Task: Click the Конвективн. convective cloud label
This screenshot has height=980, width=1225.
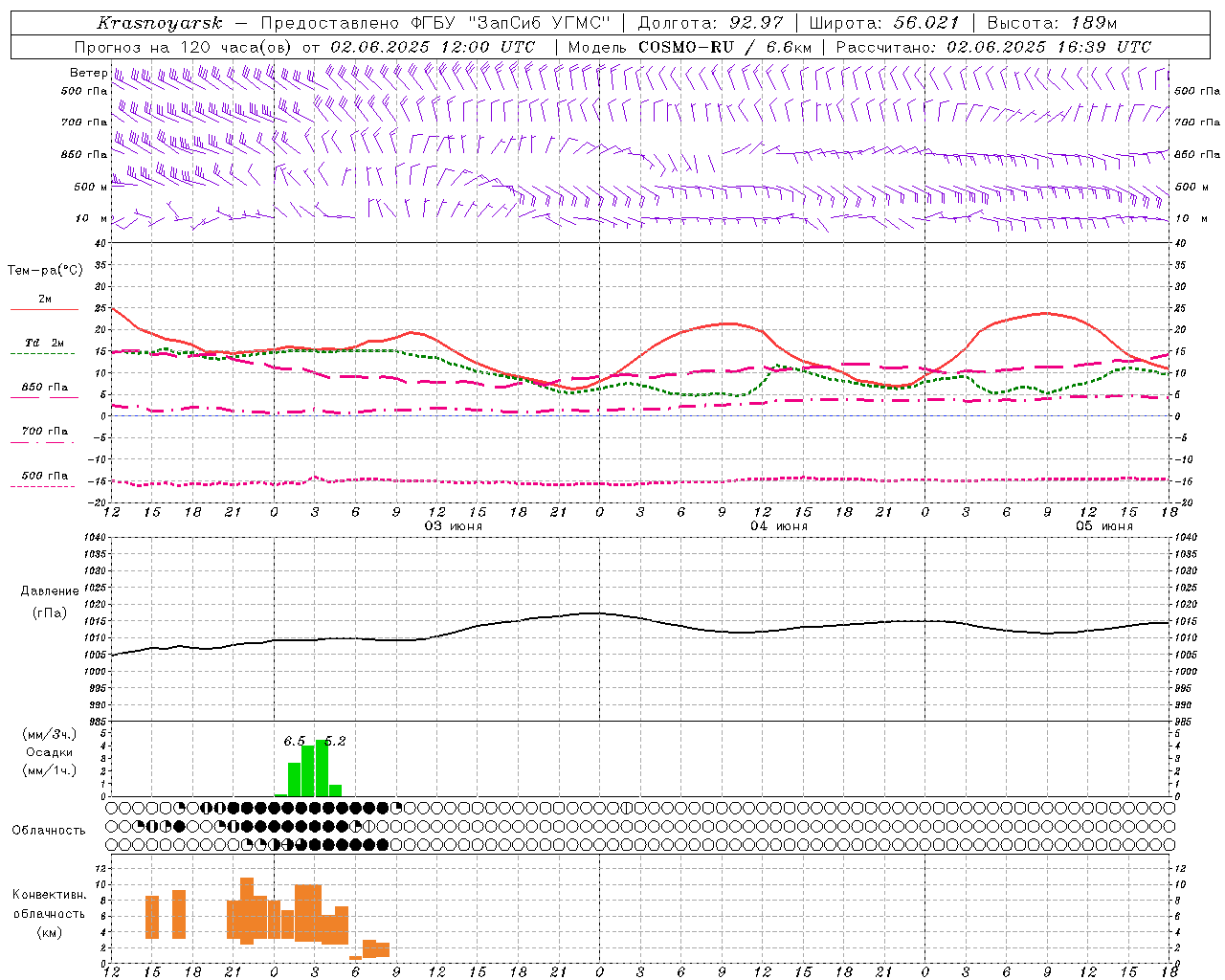Action: (x=49, y=895)
